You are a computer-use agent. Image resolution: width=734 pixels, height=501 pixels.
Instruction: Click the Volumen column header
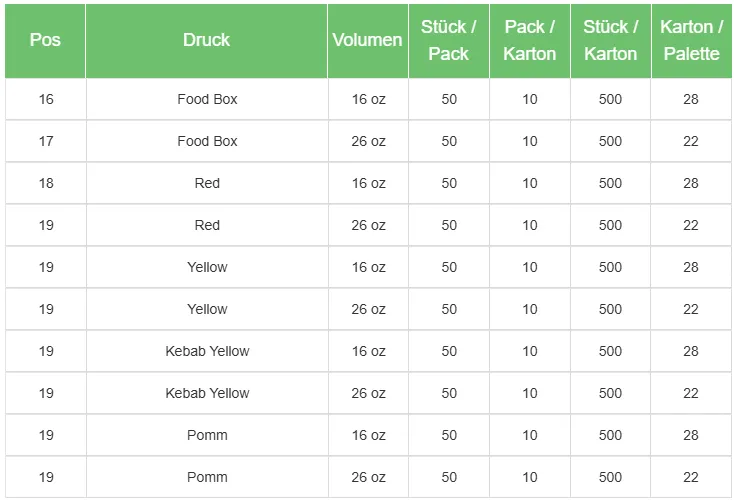pos(367,40)
